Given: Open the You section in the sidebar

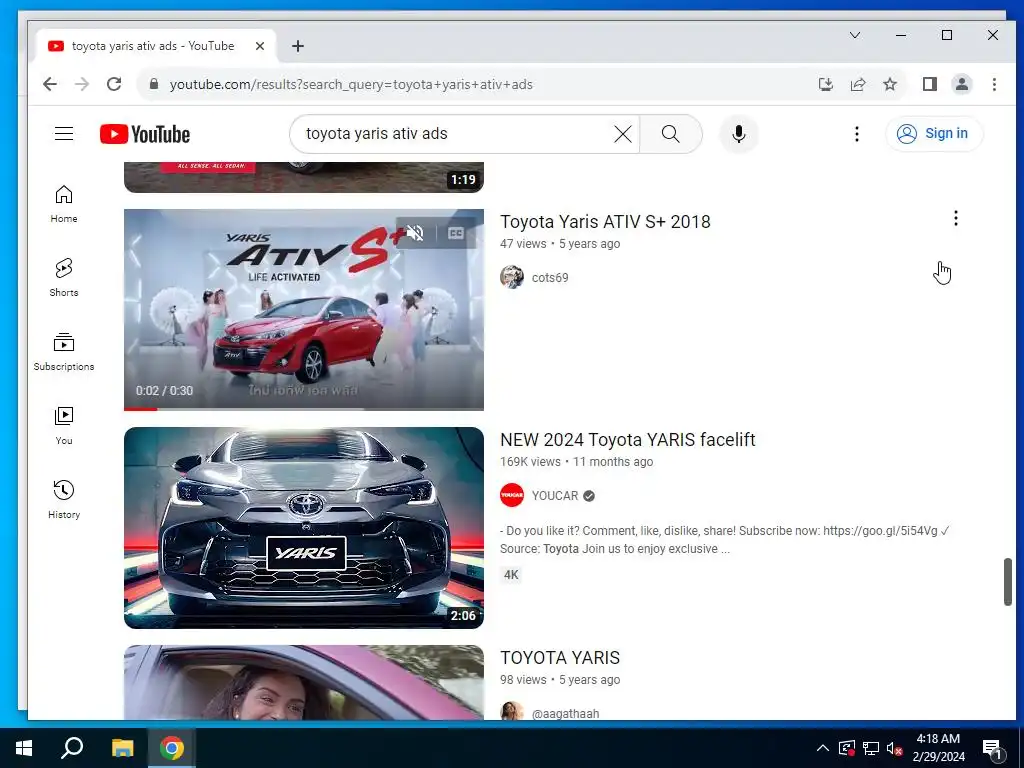Looking at the screenshot, I should point(64,426).
